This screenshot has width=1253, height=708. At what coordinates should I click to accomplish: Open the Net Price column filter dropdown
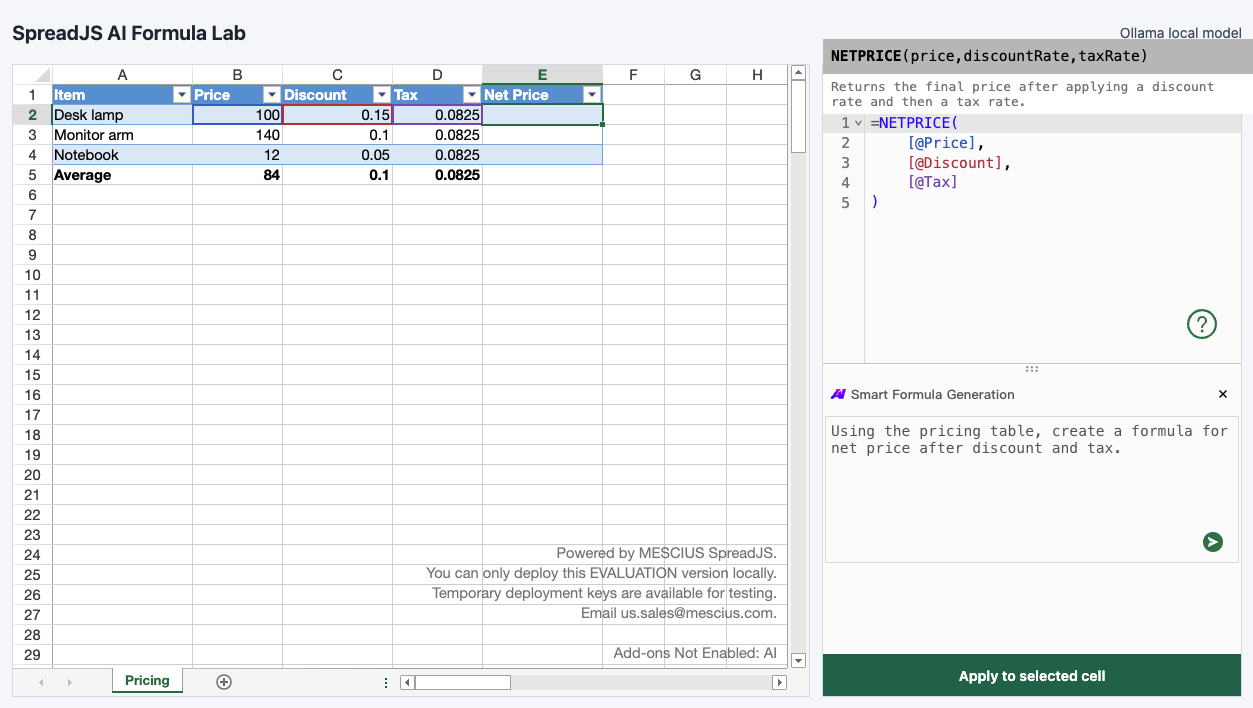tap(591, 95)
